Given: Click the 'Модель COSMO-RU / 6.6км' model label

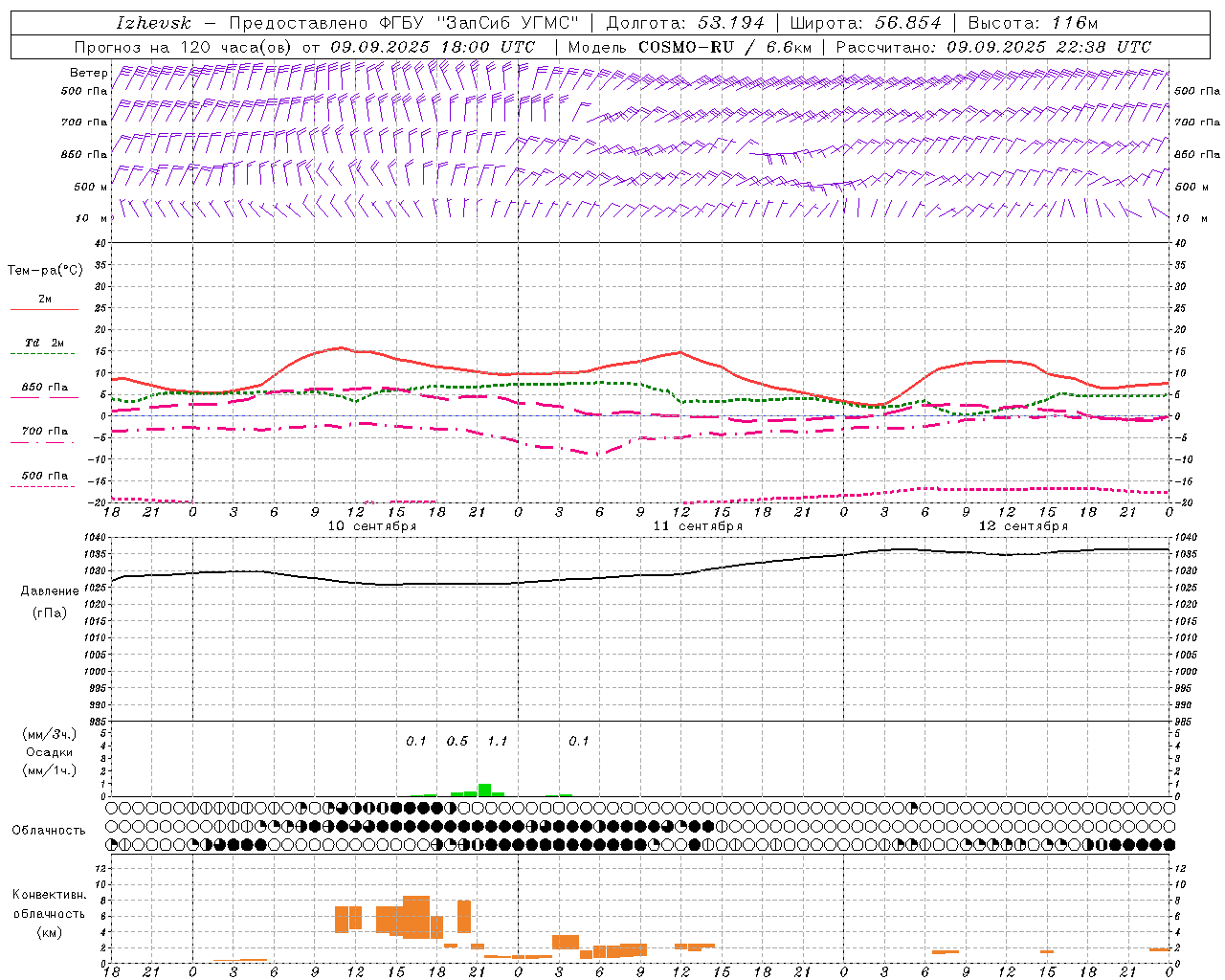Looking at the screenshot, I should [x=689, y=47].
